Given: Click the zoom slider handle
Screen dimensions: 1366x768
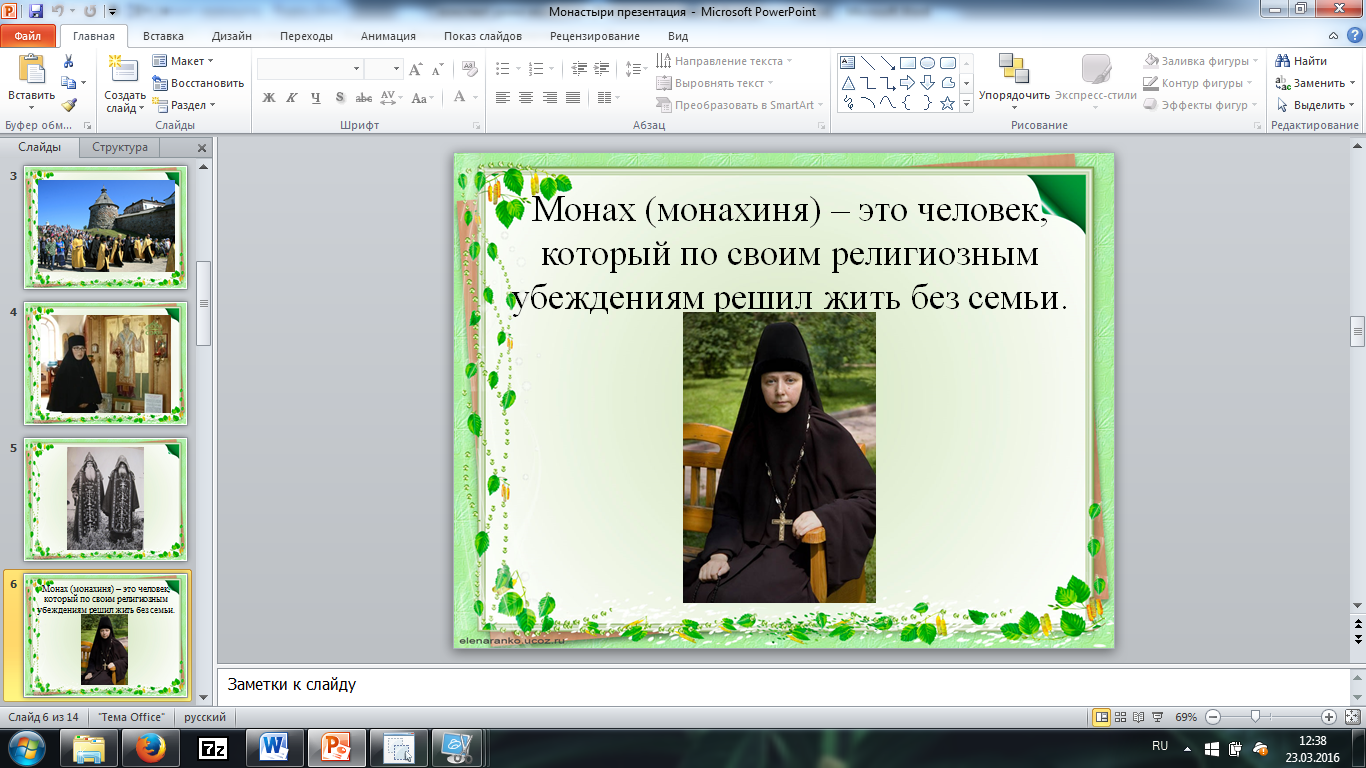Looking at the screenshot, I should point(1254,717).
